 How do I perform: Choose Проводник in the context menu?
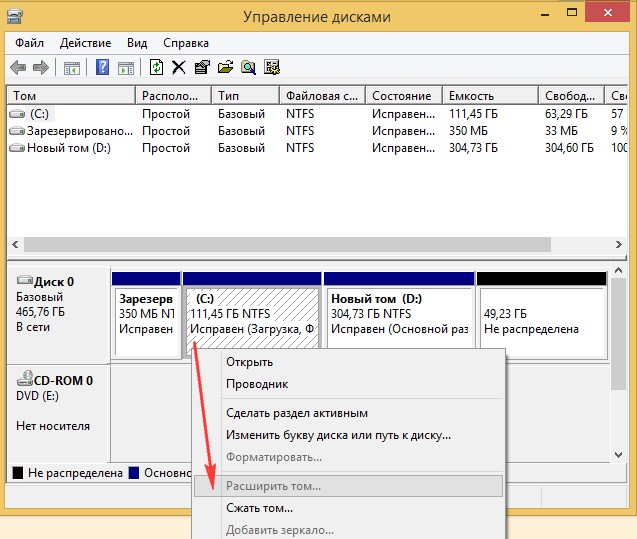349,384
